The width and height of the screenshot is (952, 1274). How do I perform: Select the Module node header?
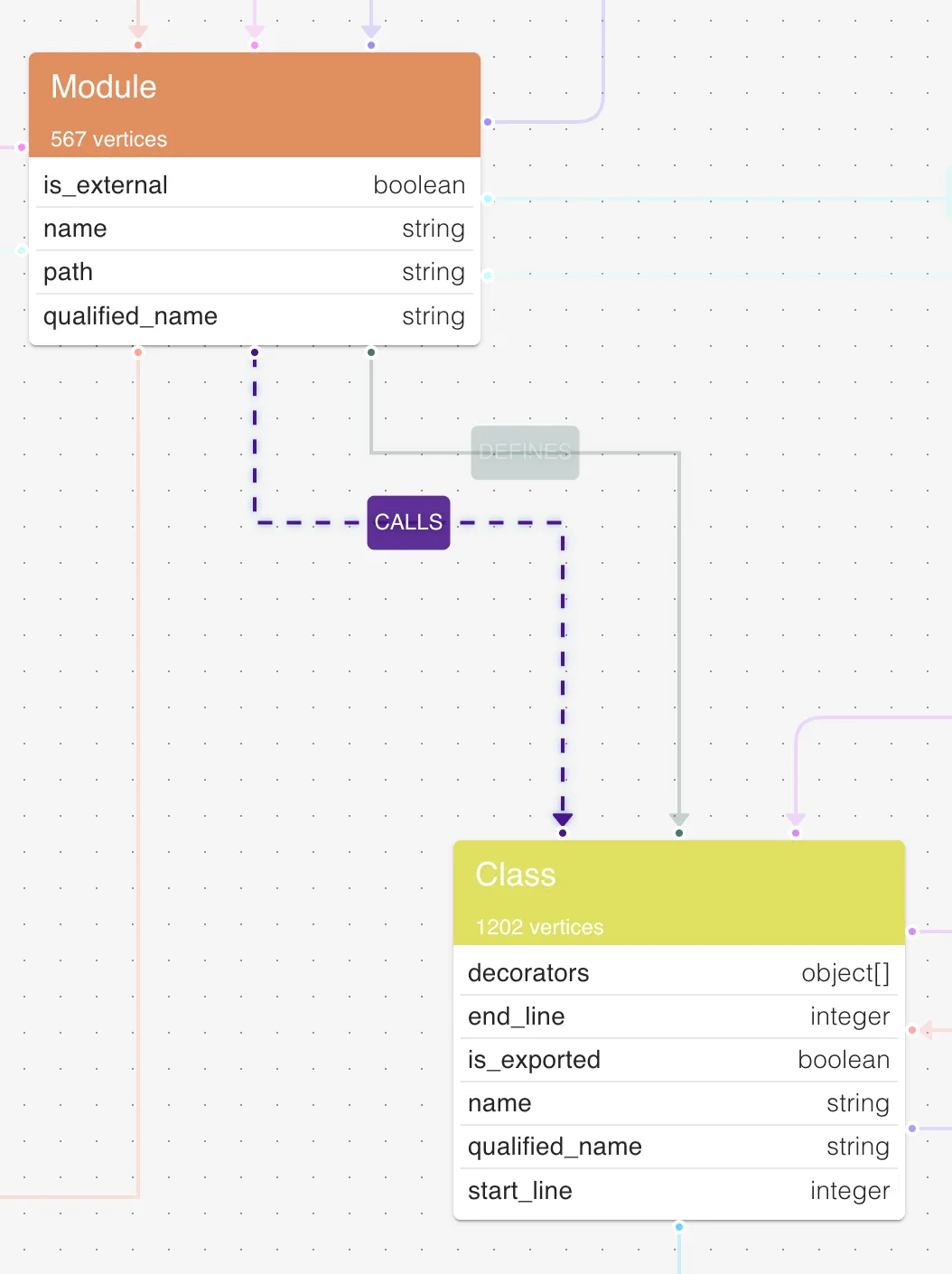click(x=255, y=105)
